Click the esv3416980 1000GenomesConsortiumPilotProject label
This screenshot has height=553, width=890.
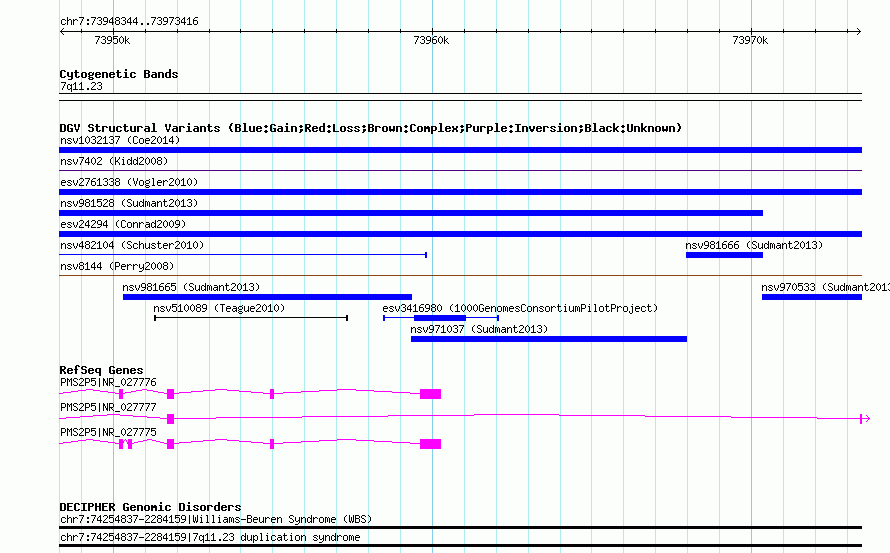(520, 308)
